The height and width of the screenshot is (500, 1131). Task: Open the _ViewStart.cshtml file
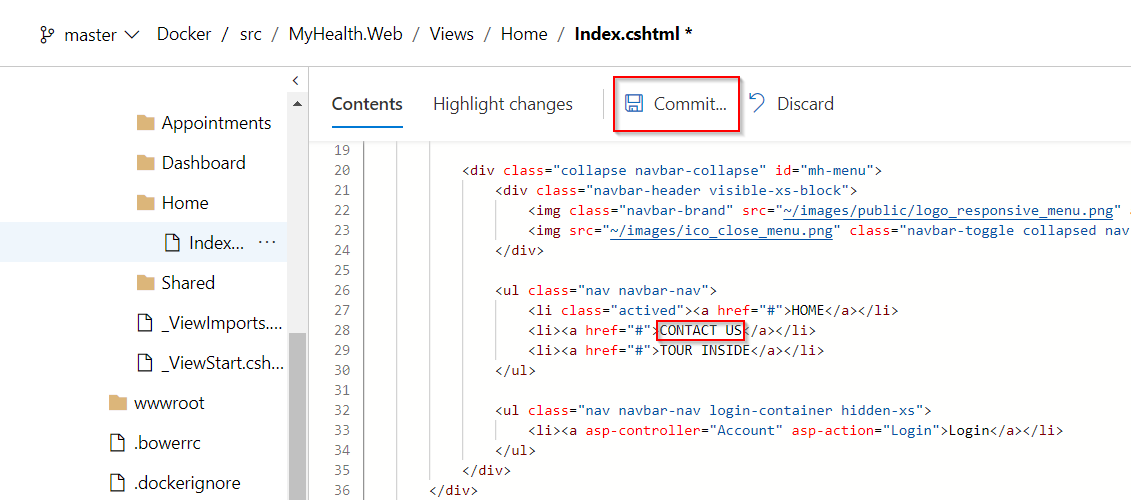click(x=223, y=363)
